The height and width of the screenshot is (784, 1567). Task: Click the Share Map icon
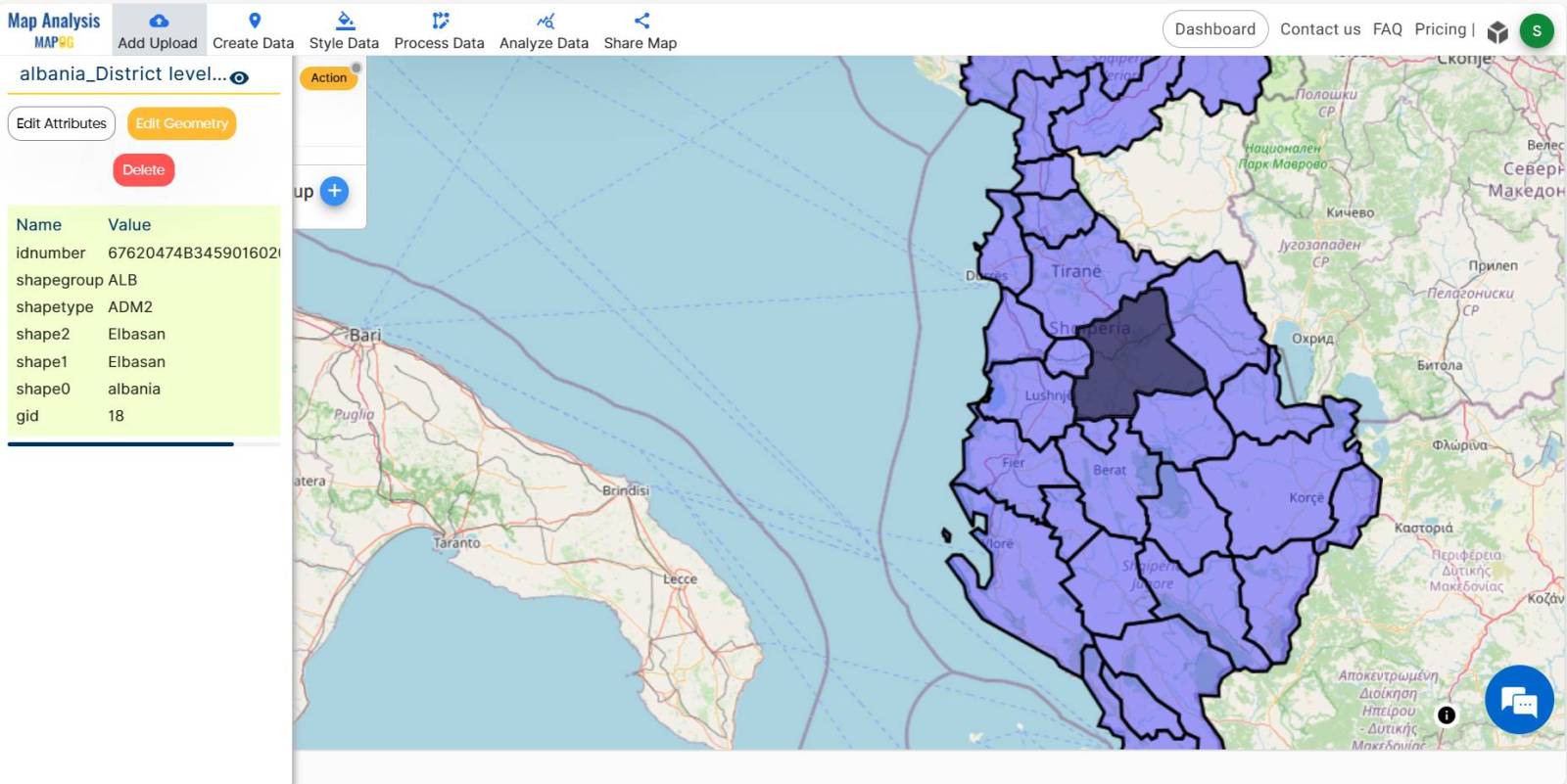(x=641, y=21)
